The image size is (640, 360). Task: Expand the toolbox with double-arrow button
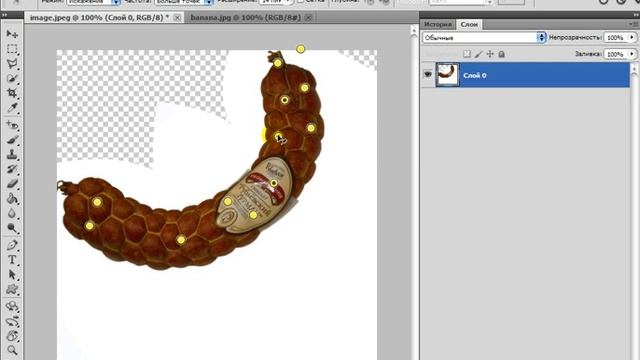coord(4,14)
